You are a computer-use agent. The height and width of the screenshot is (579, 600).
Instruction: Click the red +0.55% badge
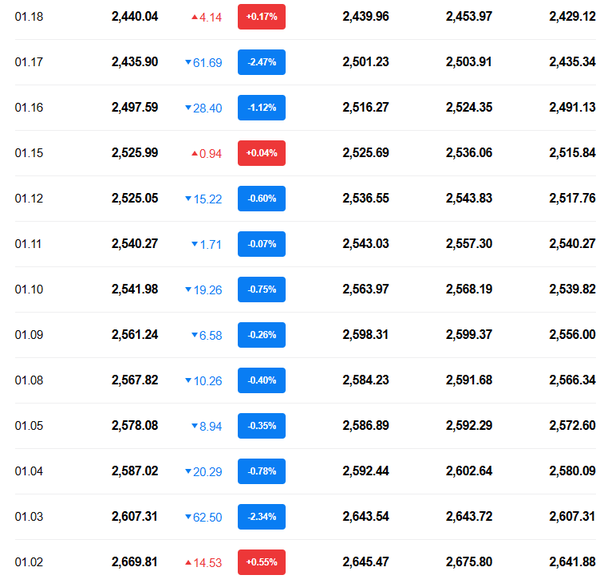pos(261,562)
